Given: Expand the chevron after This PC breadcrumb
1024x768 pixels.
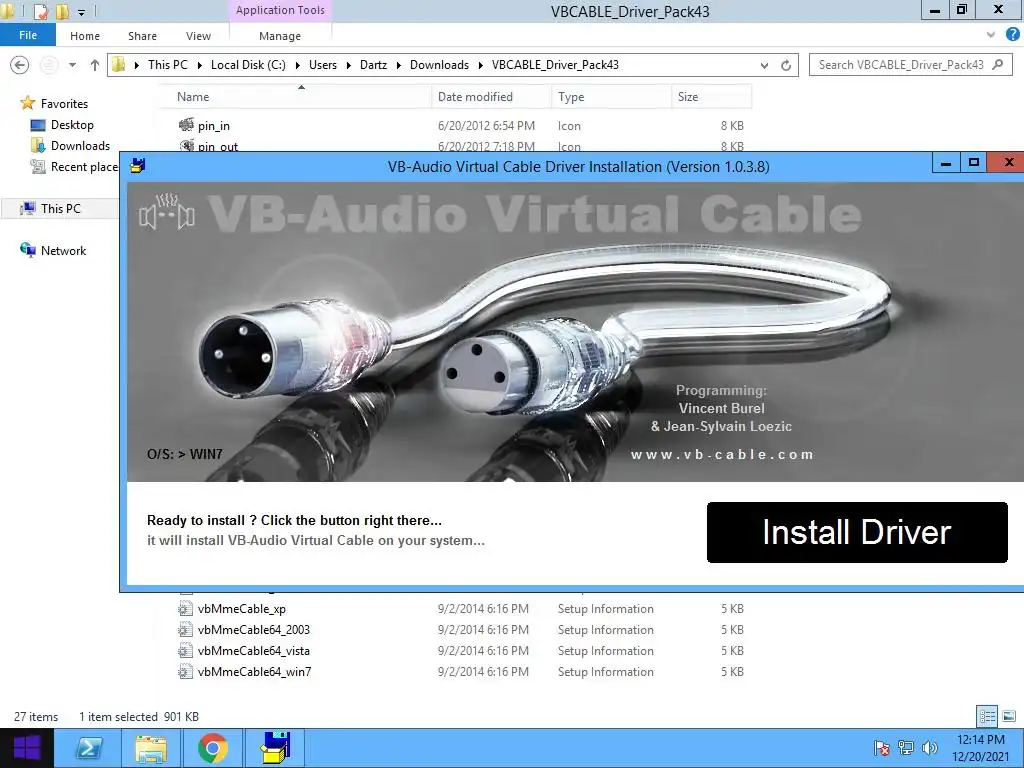Looking at the screenshot, I should click(200, 65).
